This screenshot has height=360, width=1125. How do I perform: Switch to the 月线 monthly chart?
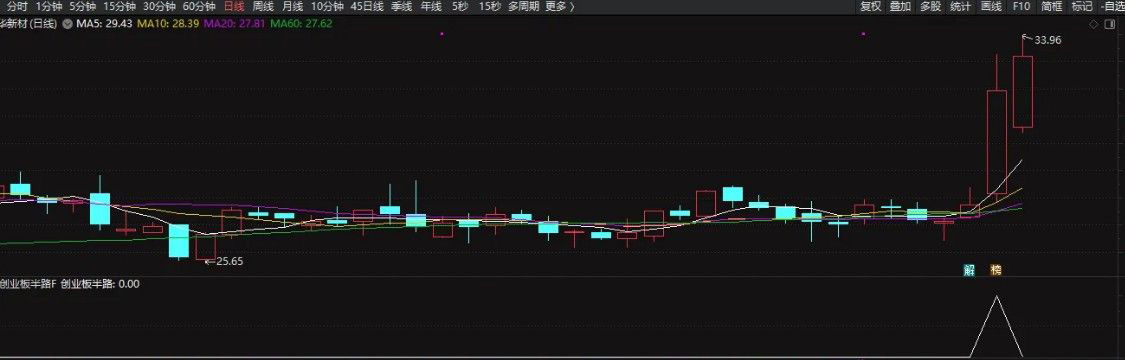292,6
